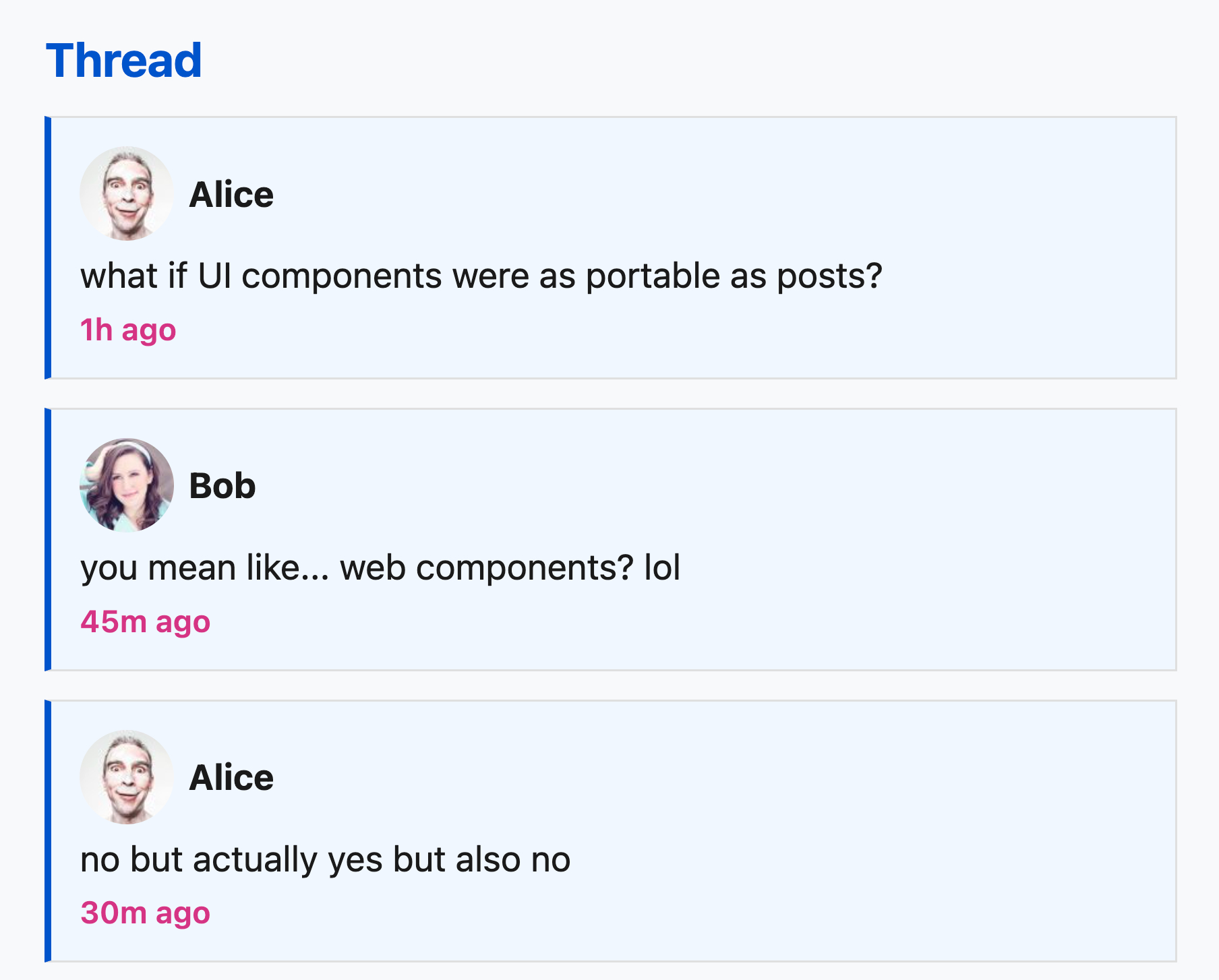Click the '1h ago' timestamp
The width and height of the screenshot is (1219, 980).
pos(128,330)
